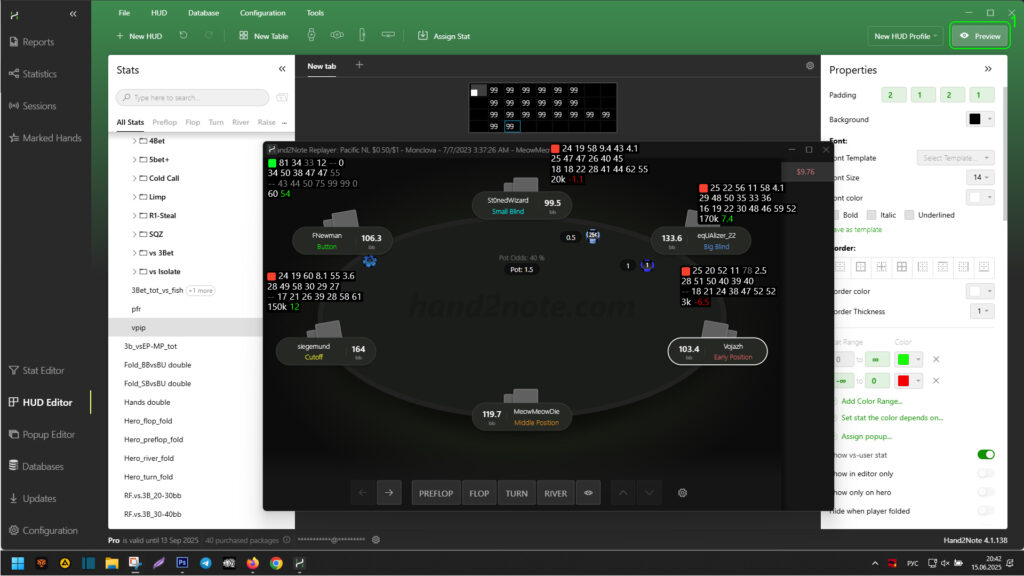Go to Sessions in the sidebar
1024x576 pixels.
click(33, 106)
